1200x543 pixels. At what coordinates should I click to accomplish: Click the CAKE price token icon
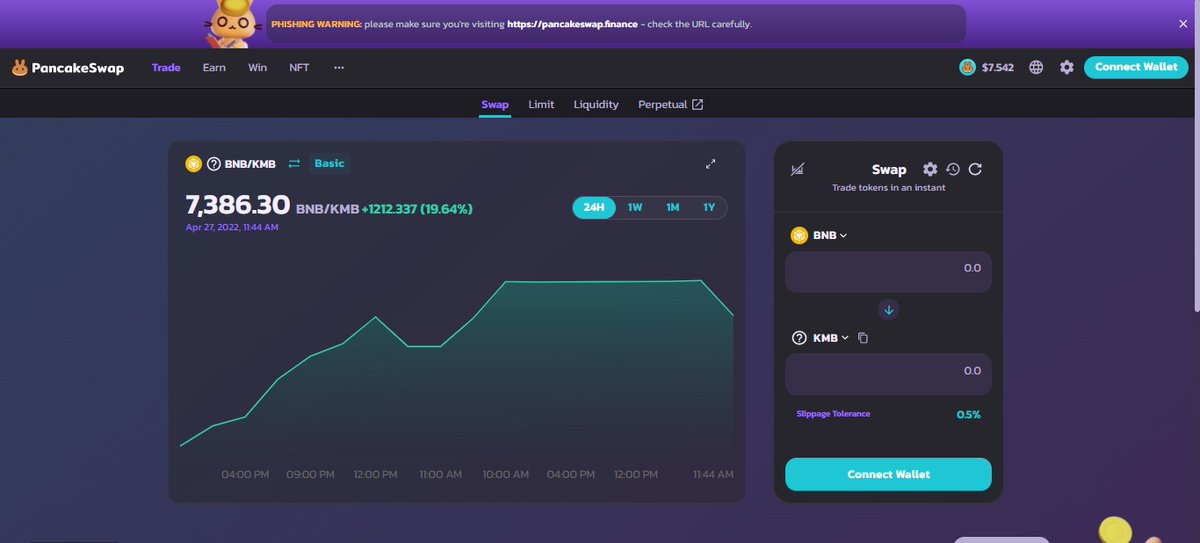pos(967,67)
